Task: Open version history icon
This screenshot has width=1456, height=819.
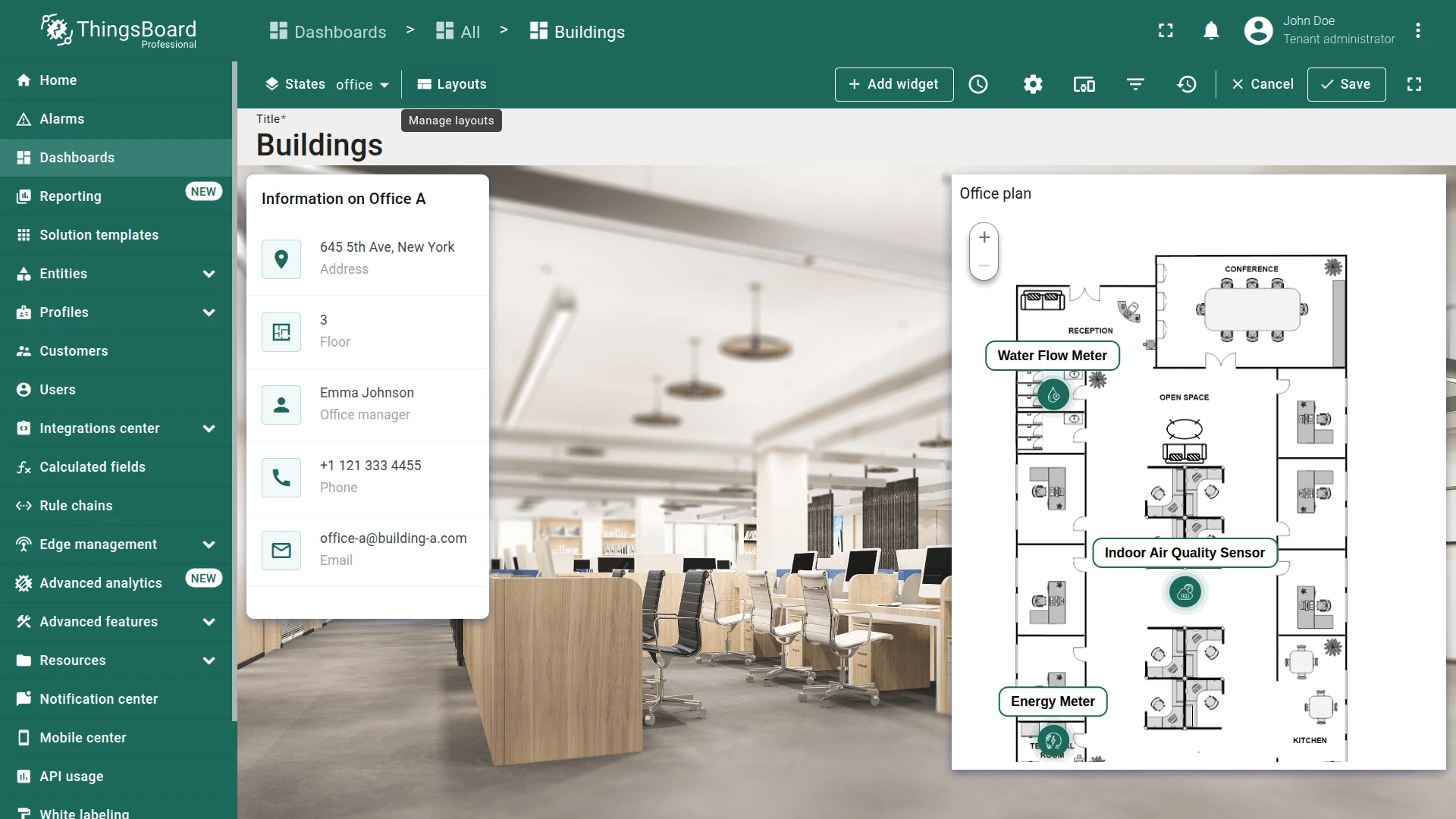Action: (x=1187, y=84)
